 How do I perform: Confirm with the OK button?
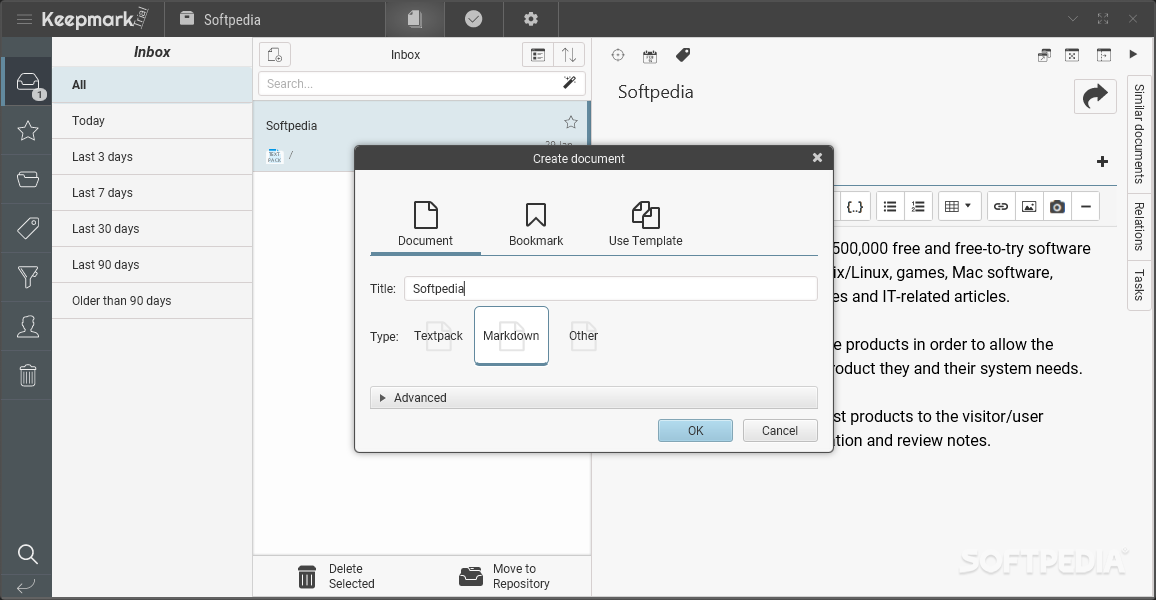pos(695,430)
